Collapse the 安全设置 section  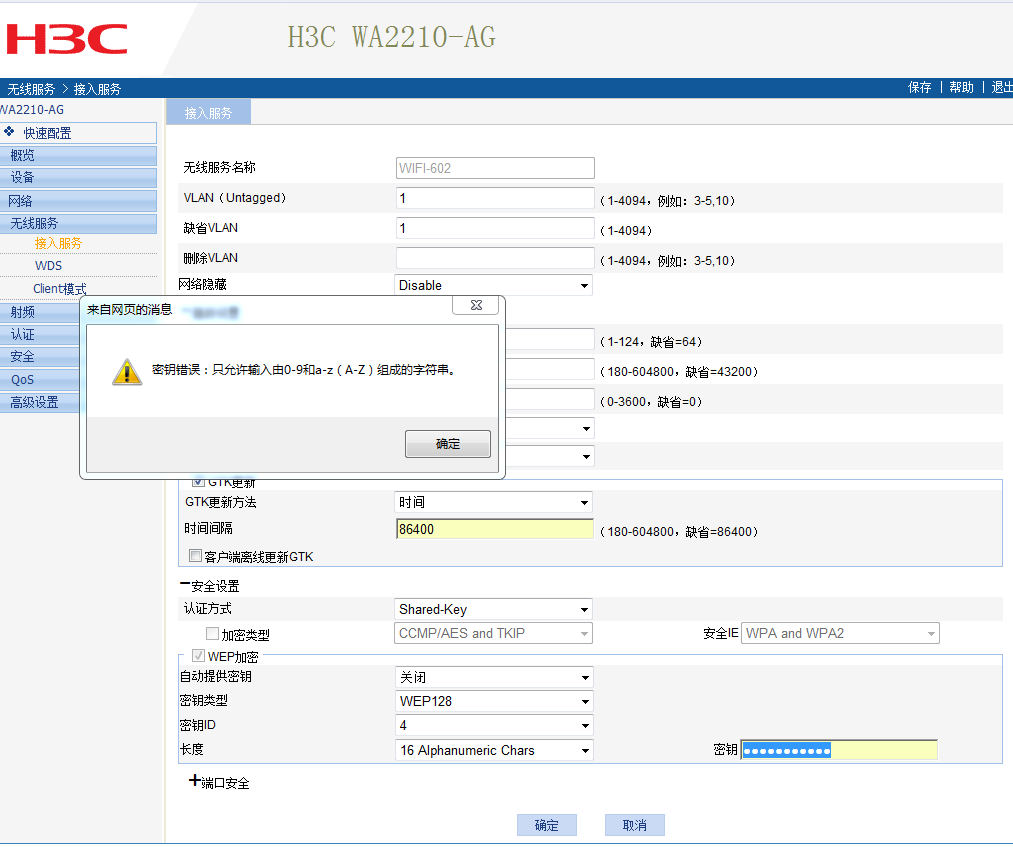[185, 586]
